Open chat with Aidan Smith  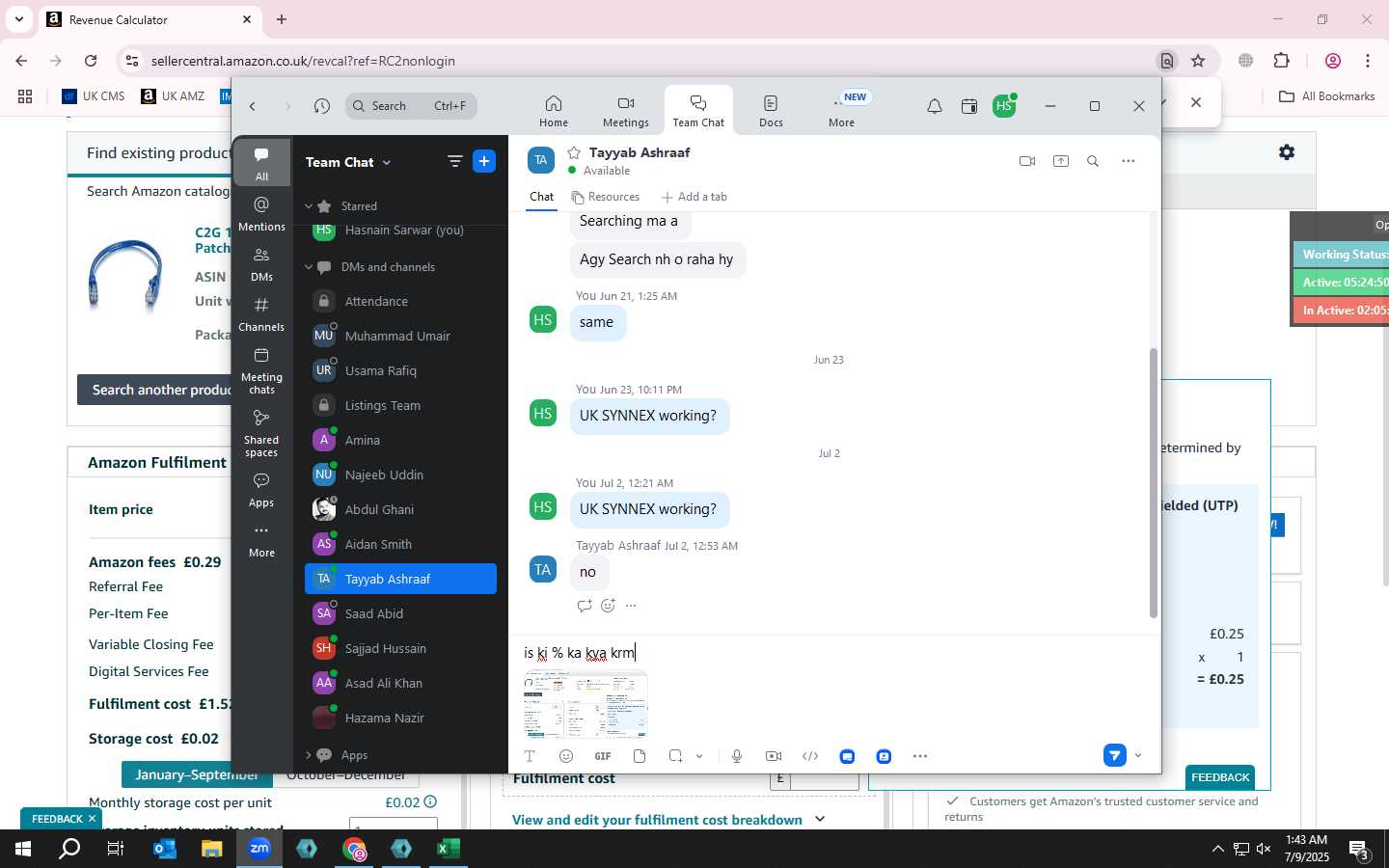click(400, 544)
